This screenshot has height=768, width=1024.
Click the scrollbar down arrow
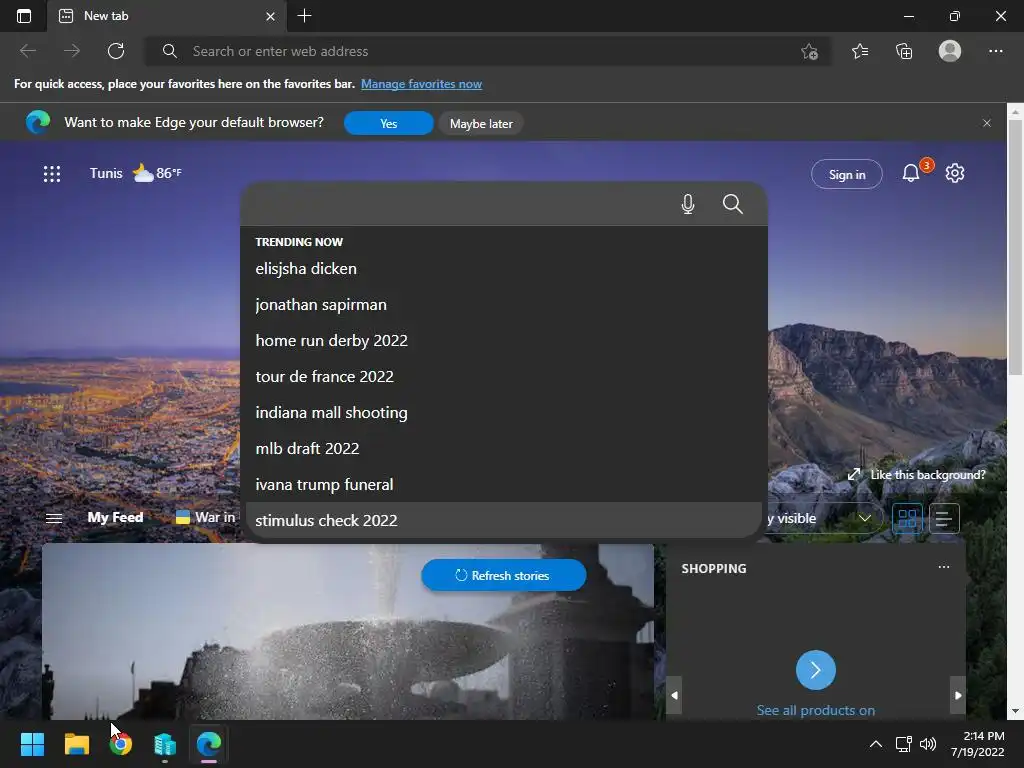(1015, 711)
